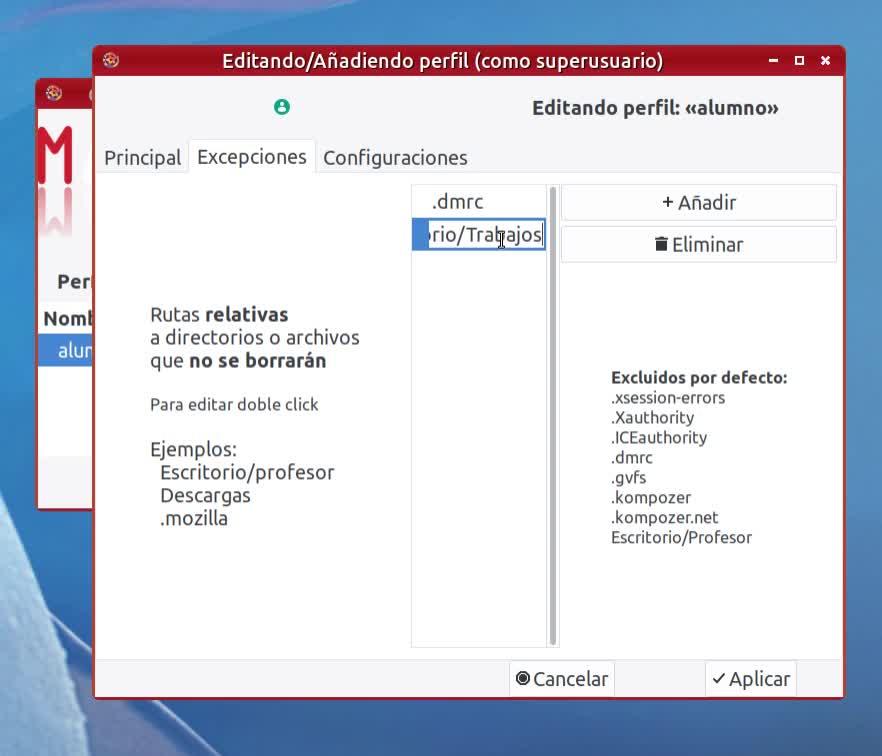Viewport: 882px width, 756px height.
Task: Click the Eliminar button
Action: 699,245
